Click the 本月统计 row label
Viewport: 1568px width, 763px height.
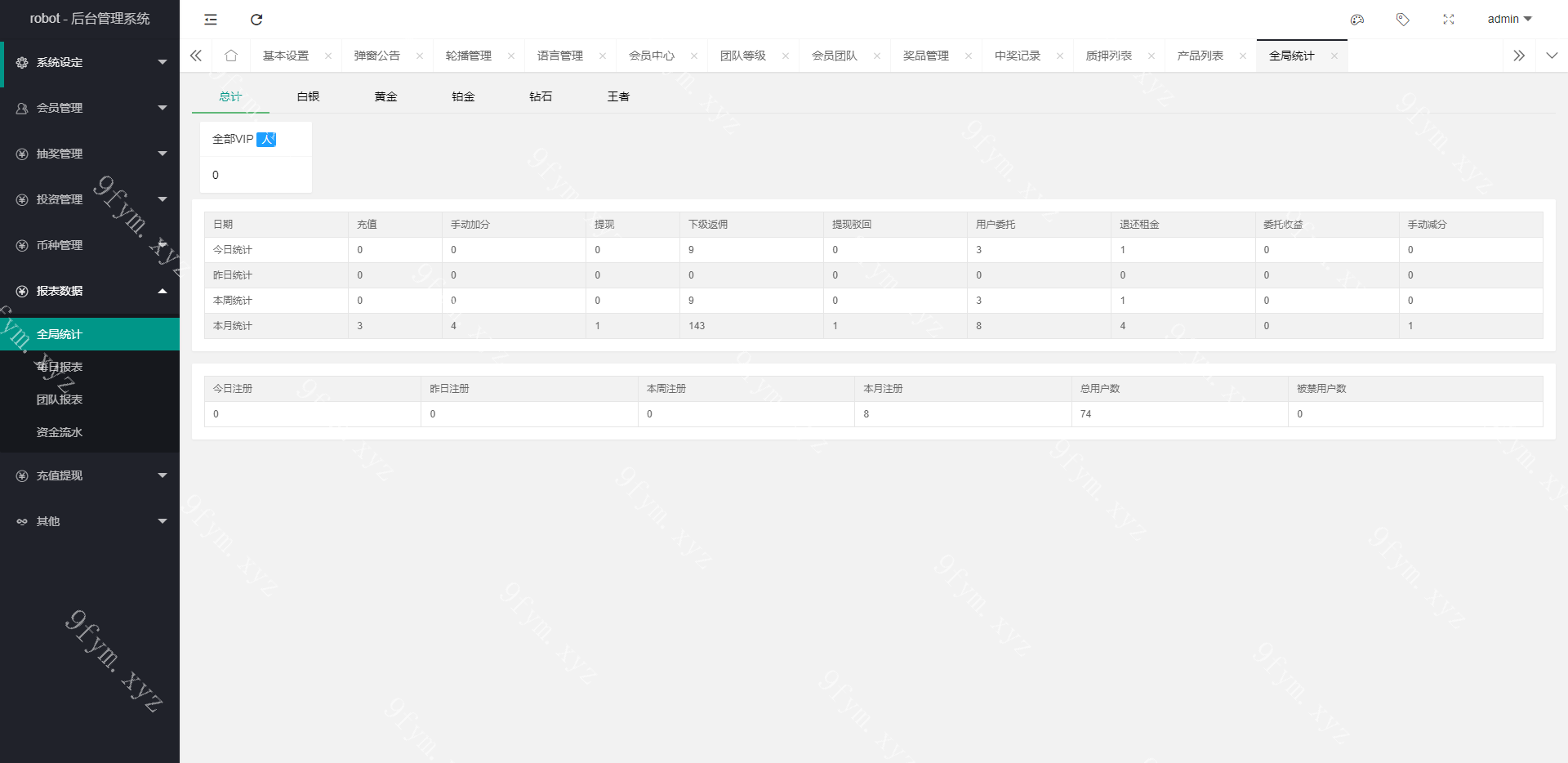pyautogui.click(x=233, y=326)
